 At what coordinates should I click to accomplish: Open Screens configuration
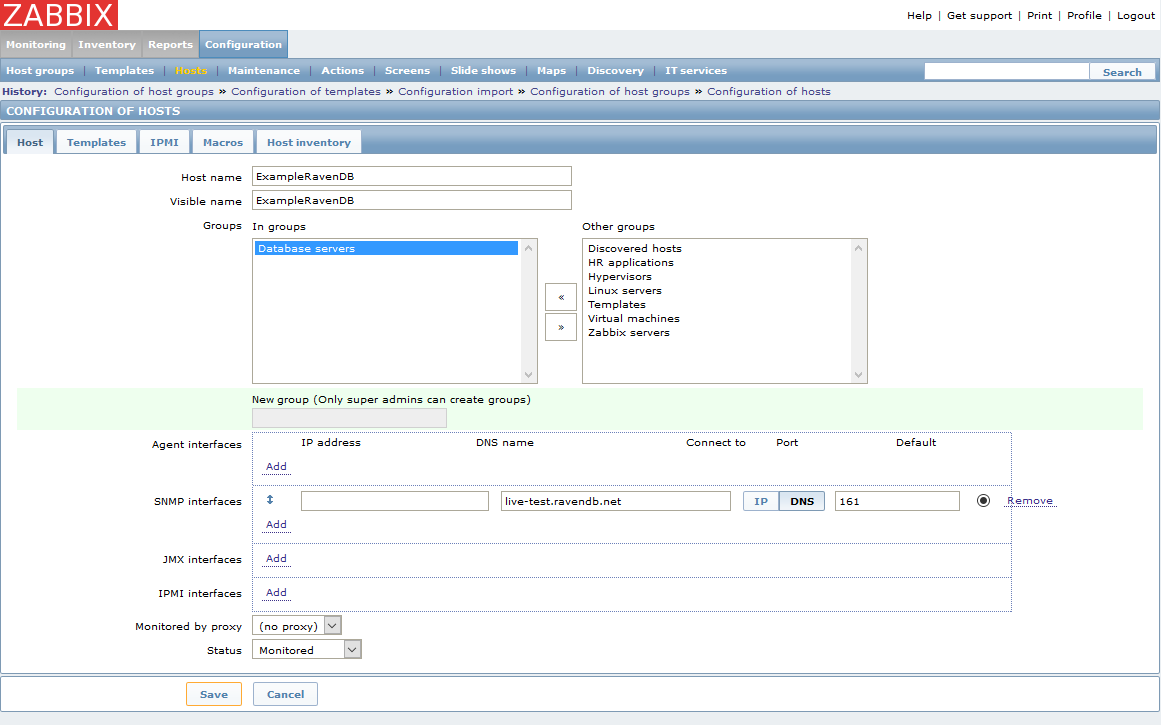tap(407, 70)
